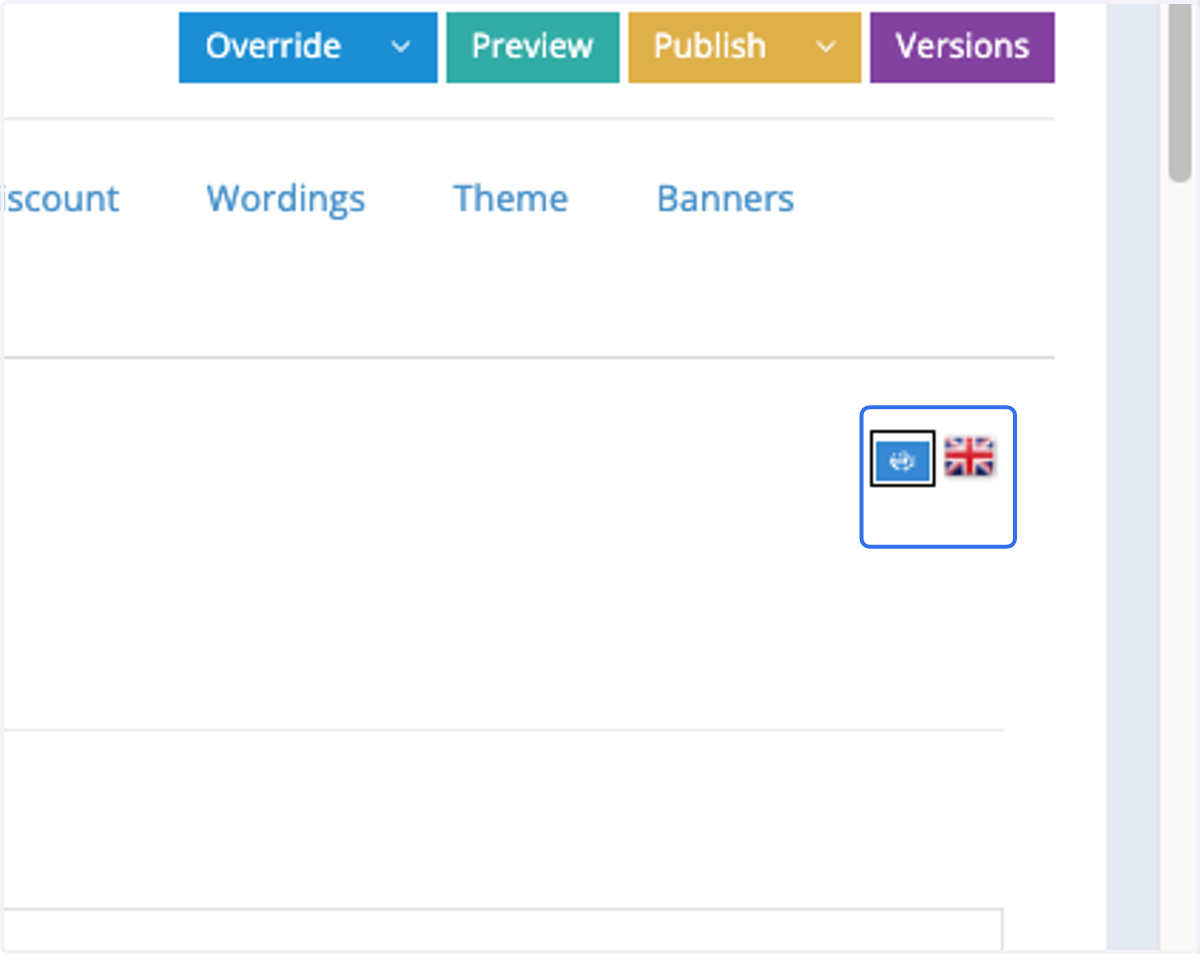Switch to the Theme tab
This screenshot has width=1200, height=954.
(511, 198)
